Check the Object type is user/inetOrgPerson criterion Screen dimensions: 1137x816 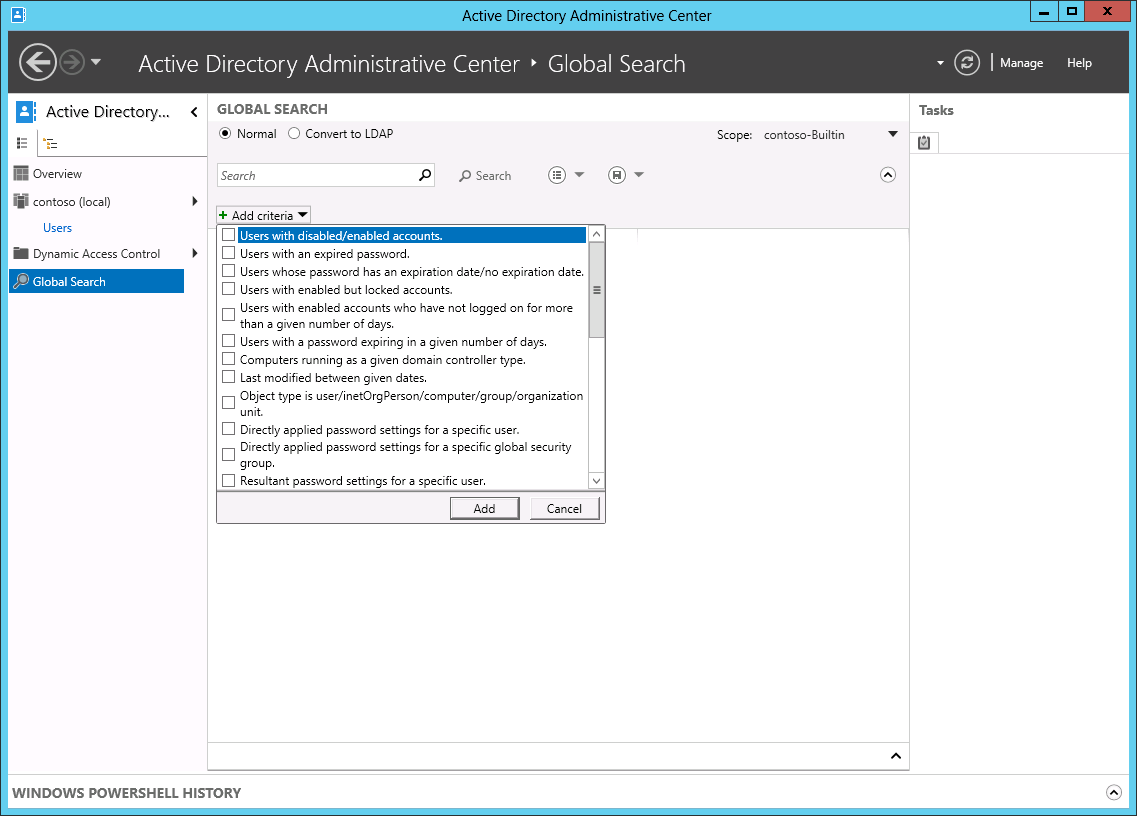228,403
